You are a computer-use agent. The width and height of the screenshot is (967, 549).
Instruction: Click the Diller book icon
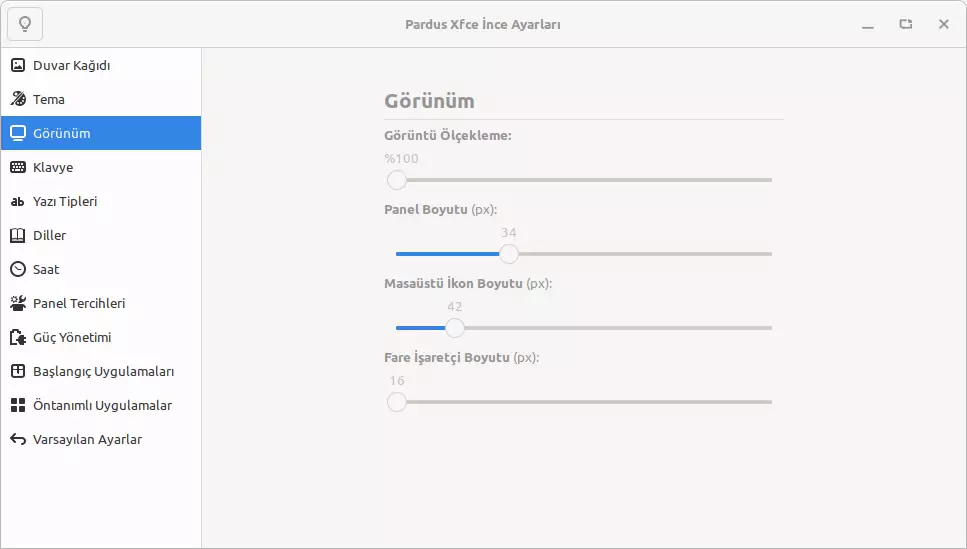(x=18, y=235)
